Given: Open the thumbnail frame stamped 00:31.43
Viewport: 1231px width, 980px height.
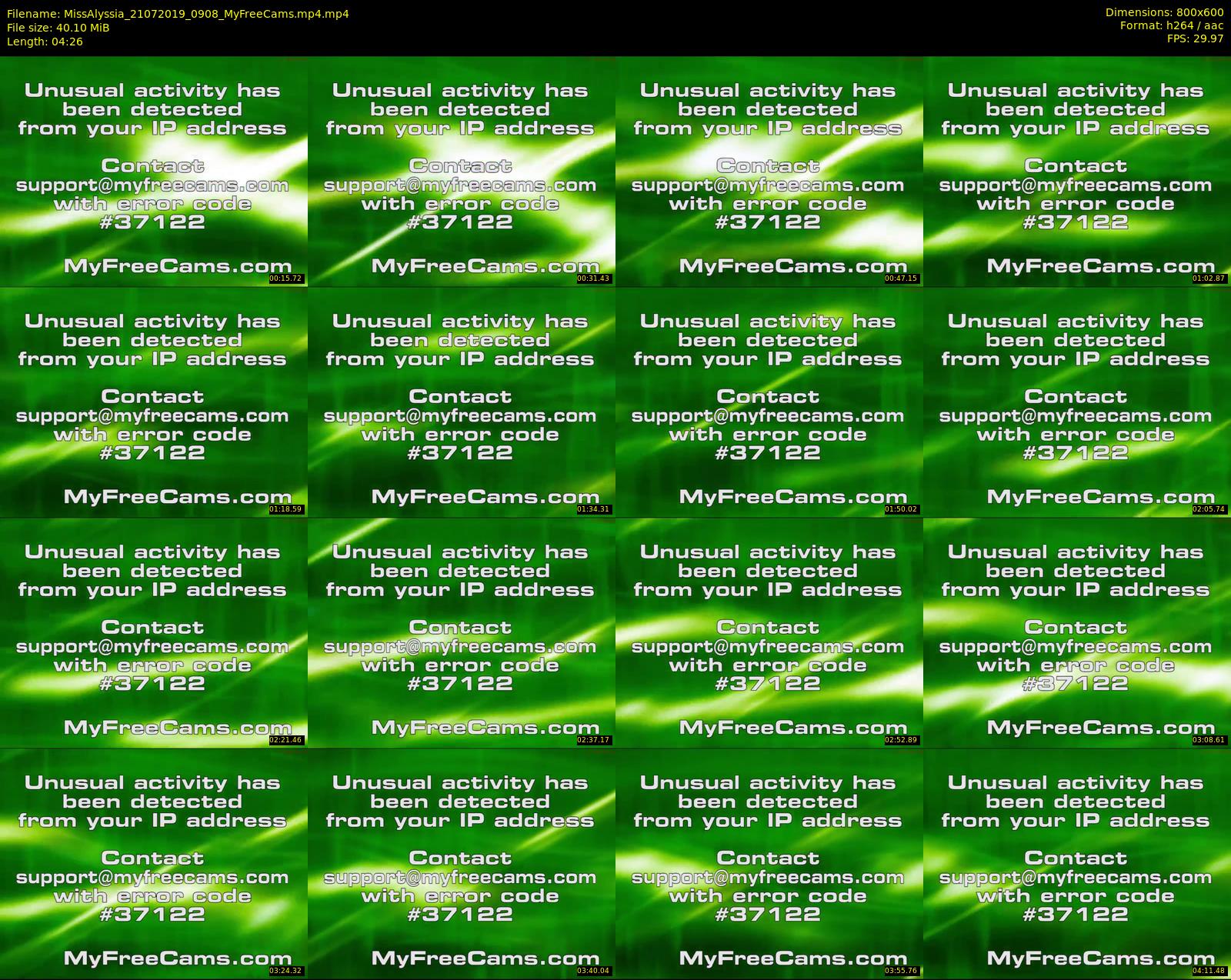Looking at the screenshot, I should (x=461, y=172).
